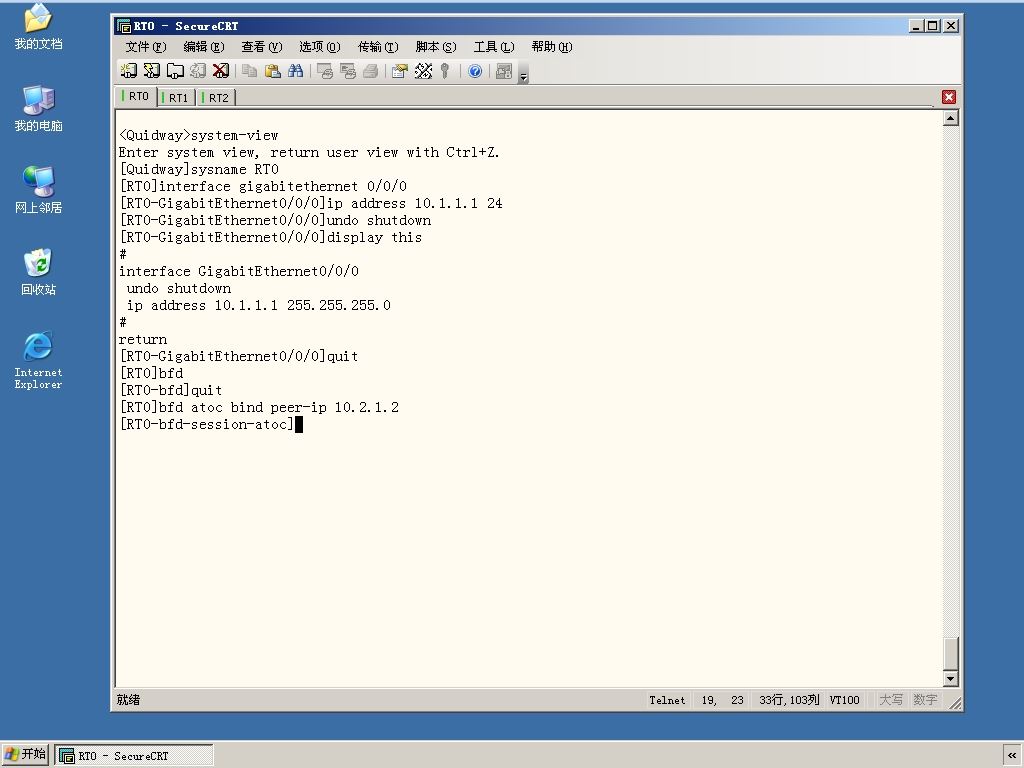Screen dimensions: 1024x768
Task: Open the 编辑(E) menu
Action: point(204,46)
